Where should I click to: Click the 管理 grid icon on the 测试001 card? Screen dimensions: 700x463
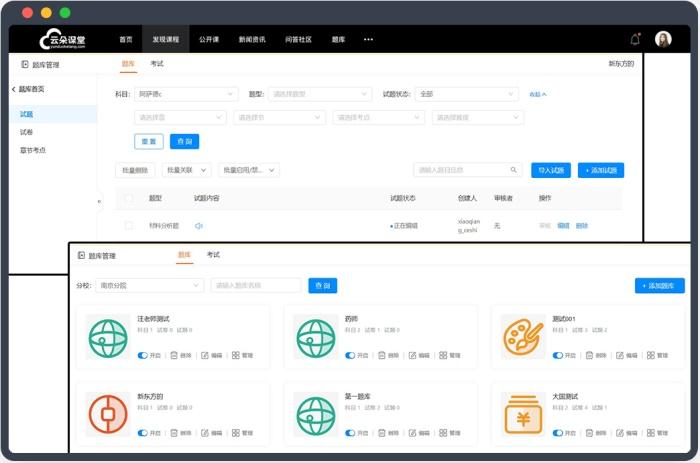coord(650,355)
